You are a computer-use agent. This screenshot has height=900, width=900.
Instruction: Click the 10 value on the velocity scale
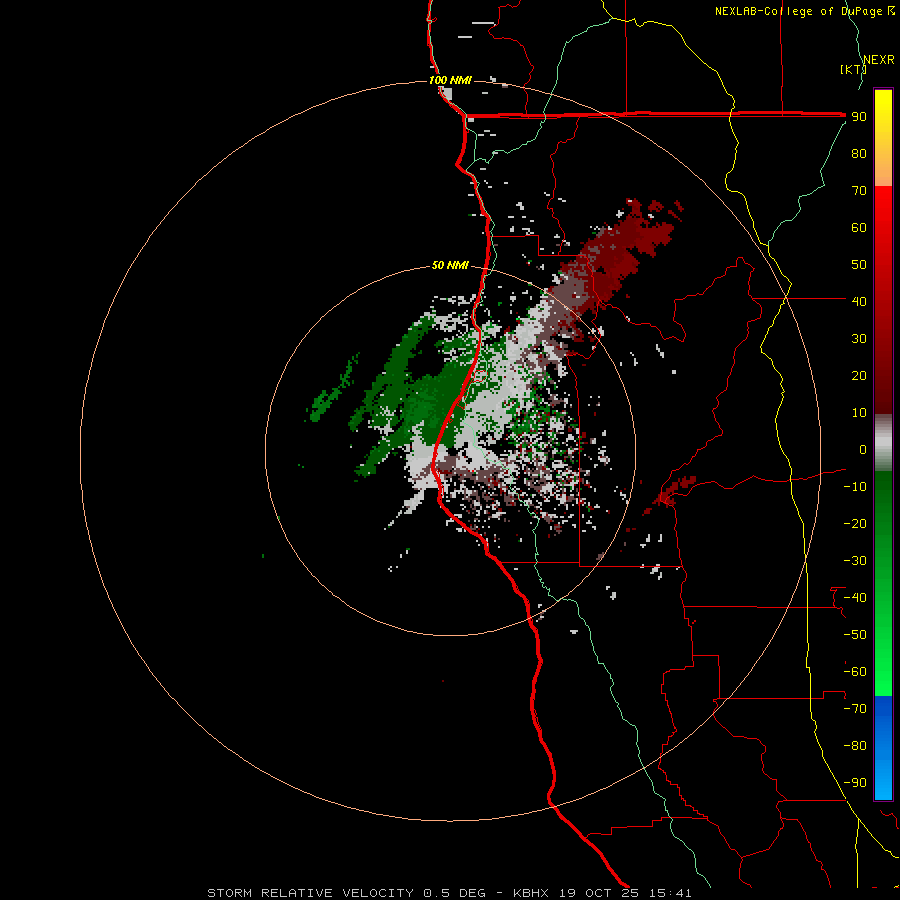pos(859,413)
